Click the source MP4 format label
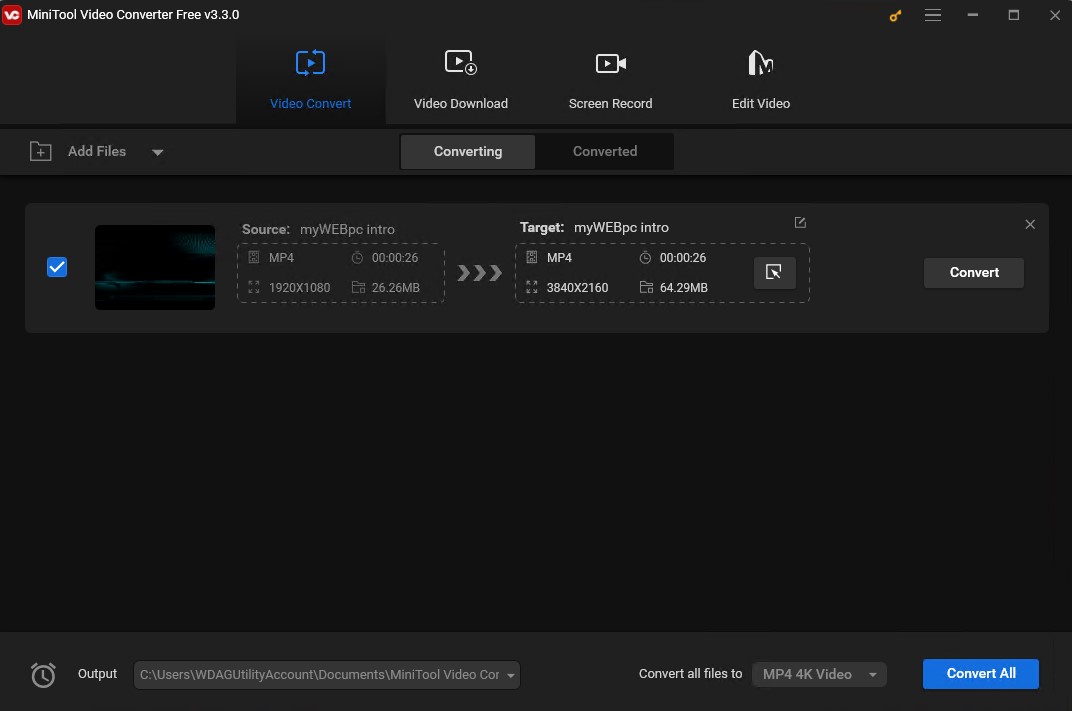 [x=281, y=258]
